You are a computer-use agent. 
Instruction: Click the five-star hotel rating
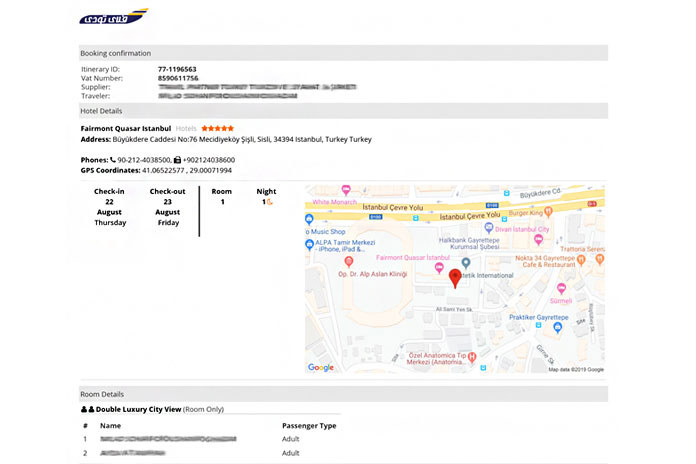click(x=217, y=128)
